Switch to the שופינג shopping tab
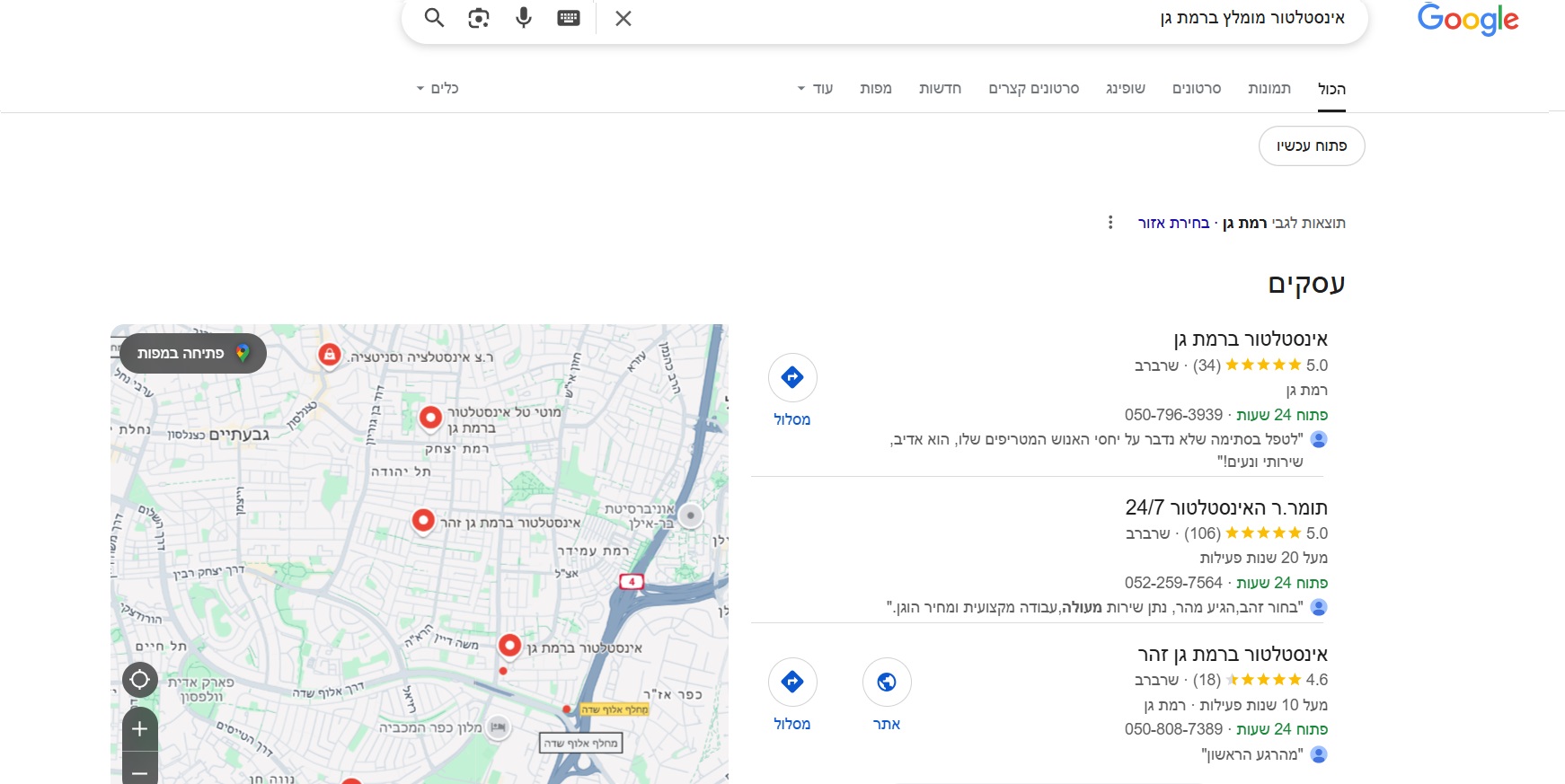 (x=1126, y=88)
